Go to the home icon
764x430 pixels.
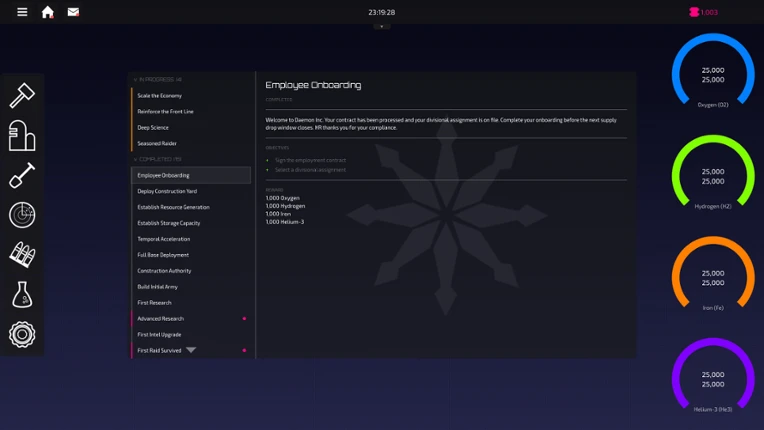[x=47, y=12]
